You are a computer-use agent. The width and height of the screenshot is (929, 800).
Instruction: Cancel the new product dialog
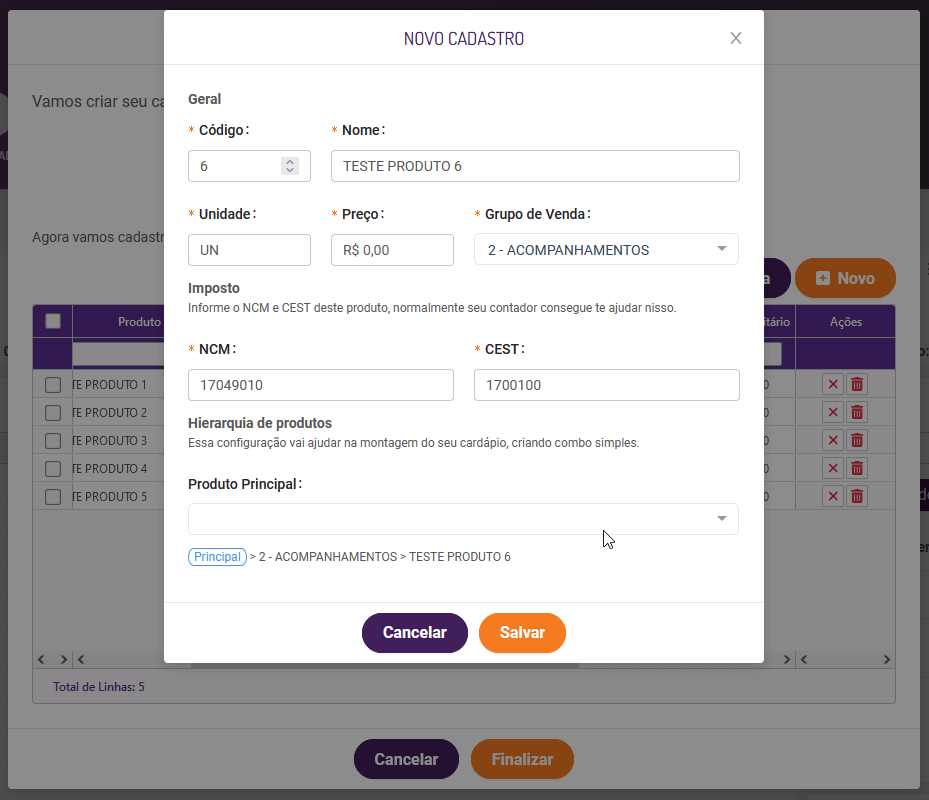[415, 632]
